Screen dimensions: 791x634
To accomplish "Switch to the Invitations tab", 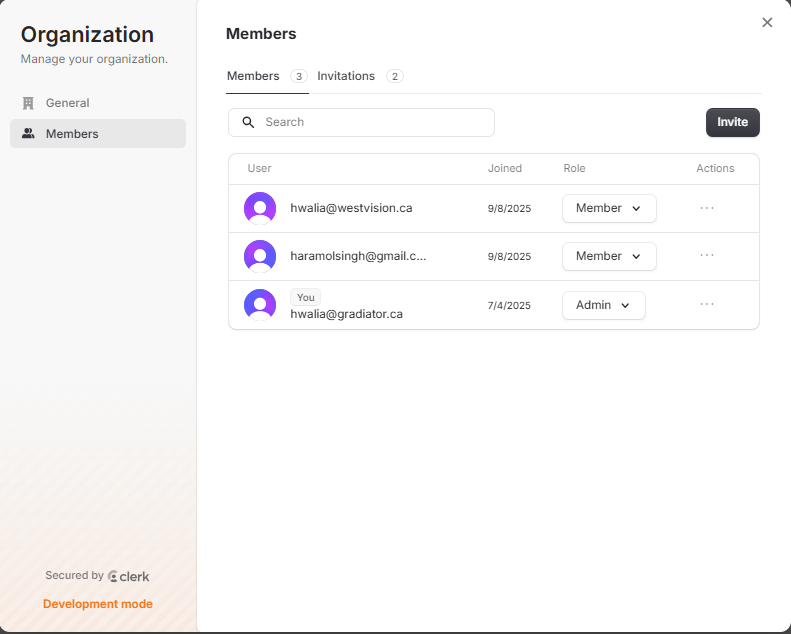I will point(346,76).
